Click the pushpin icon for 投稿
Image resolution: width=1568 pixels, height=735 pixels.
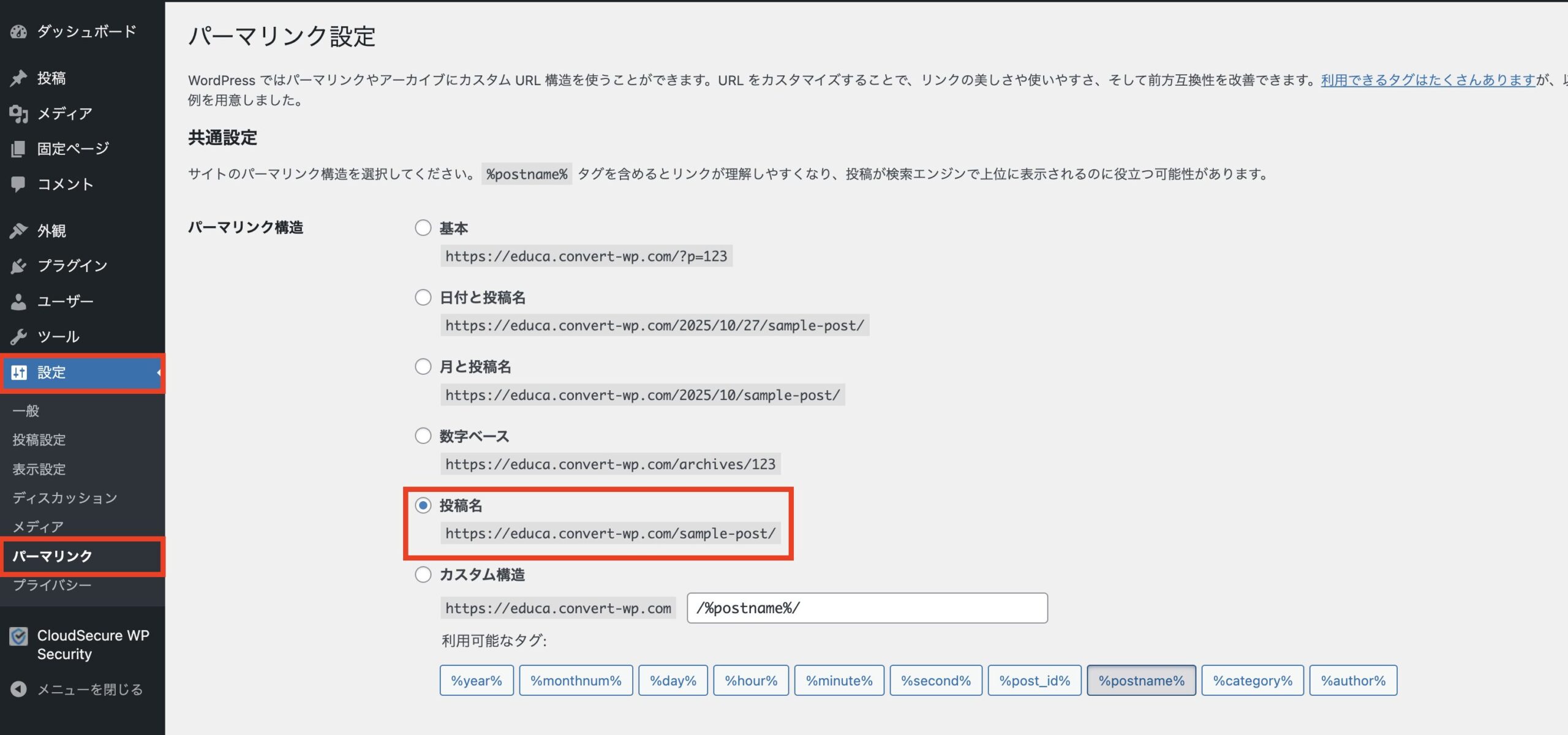tap(18, 78)
